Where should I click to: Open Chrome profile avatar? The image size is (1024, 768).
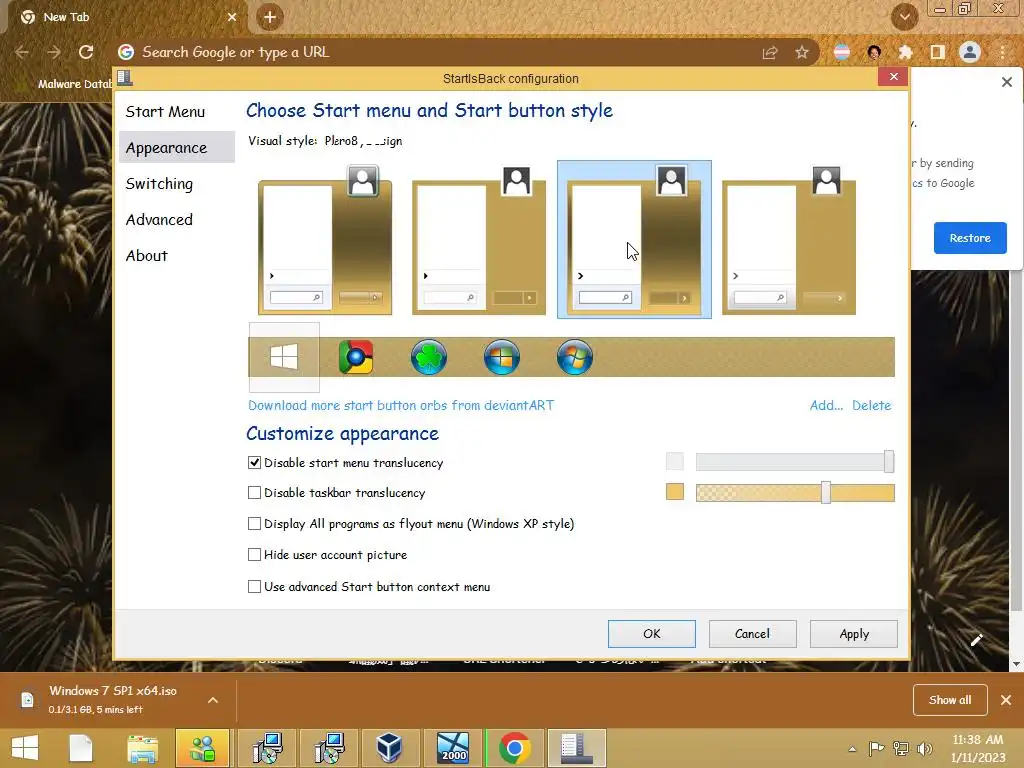[970, 52]
